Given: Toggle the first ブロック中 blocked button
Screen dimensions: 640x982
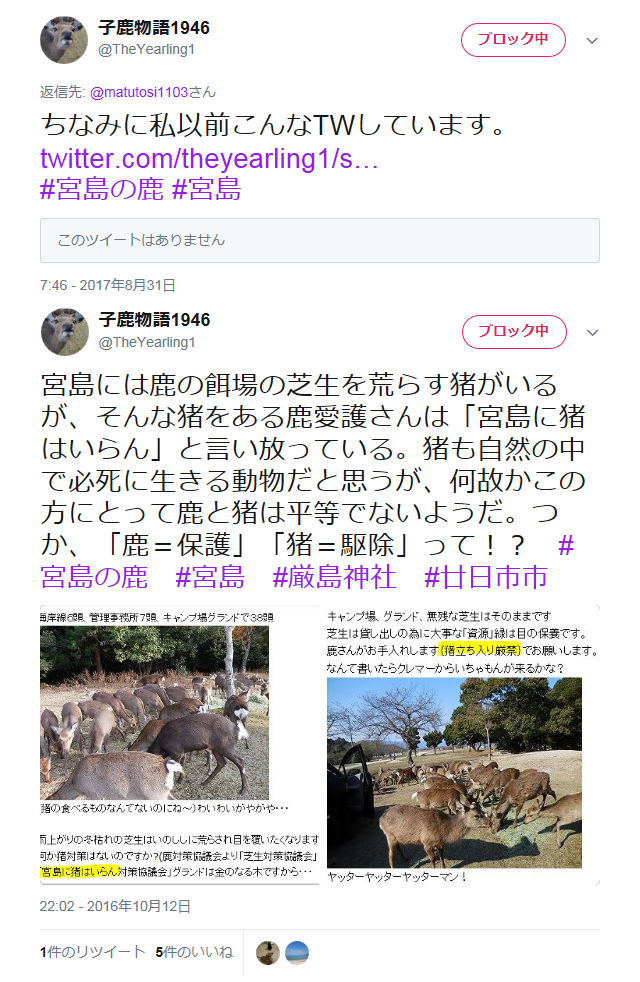Looking at the screenshot, I should tap(514, 40).
